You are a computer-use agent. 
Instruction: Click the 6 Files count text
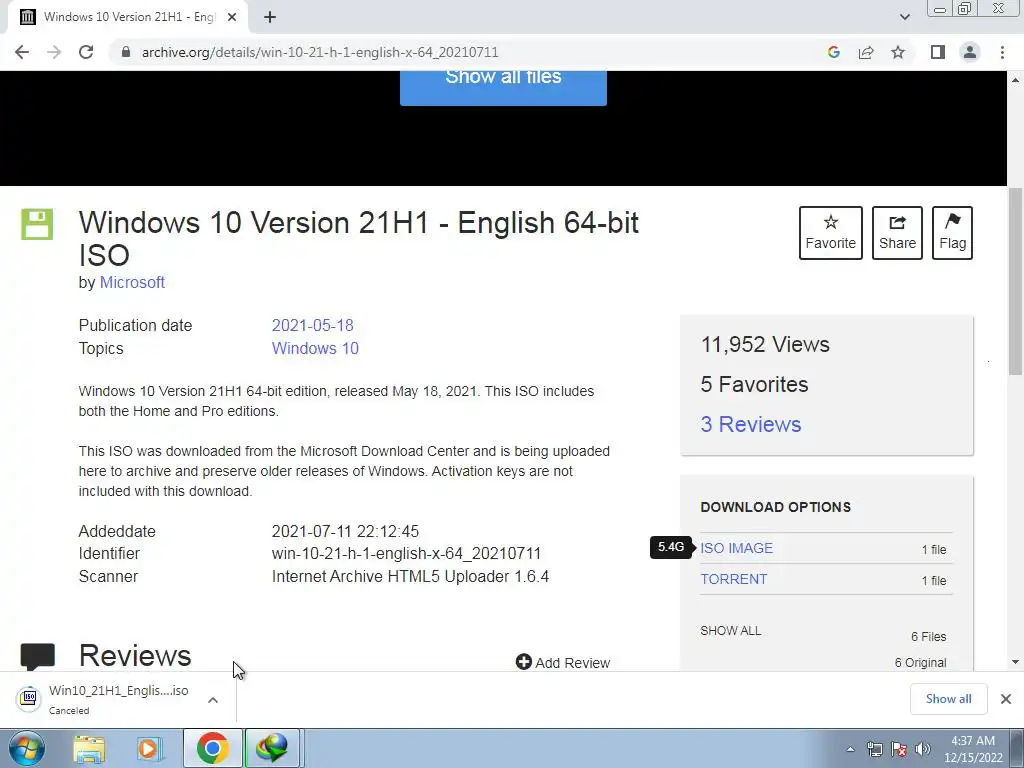point(929,636)
